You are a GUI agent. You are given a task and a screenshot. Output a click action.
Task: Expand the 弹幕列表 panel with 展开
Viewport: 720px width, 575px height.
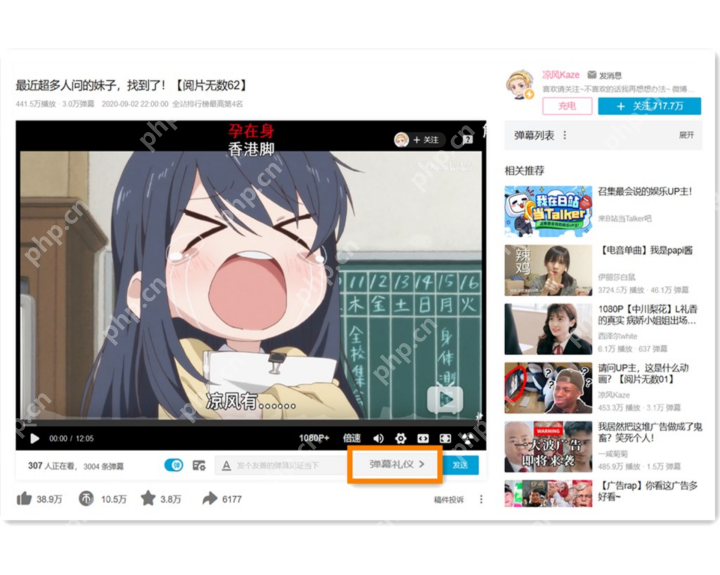[686, 135]
